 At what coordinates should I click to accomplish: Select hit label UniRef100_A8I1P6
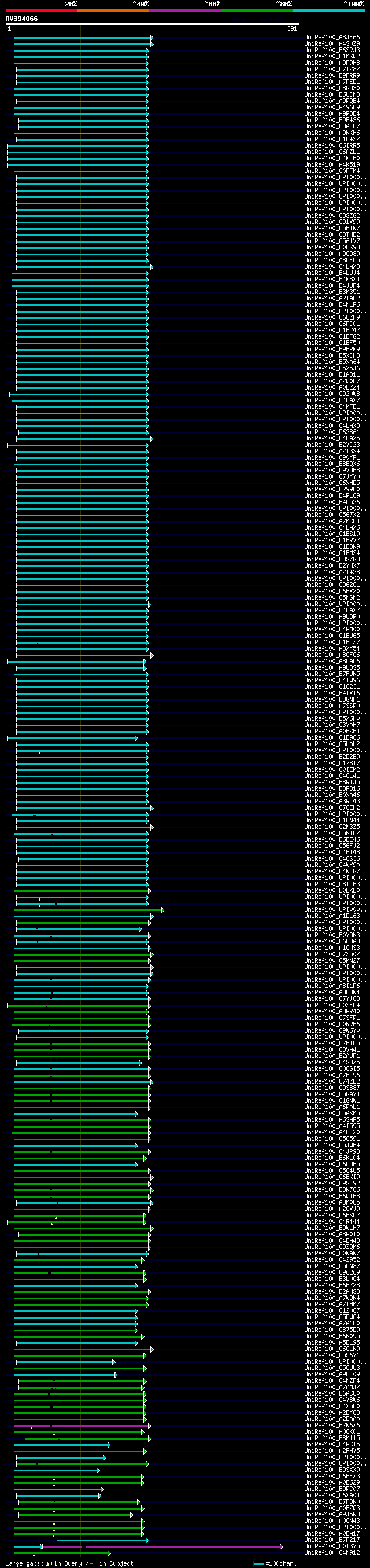click(x=332, y=986)
